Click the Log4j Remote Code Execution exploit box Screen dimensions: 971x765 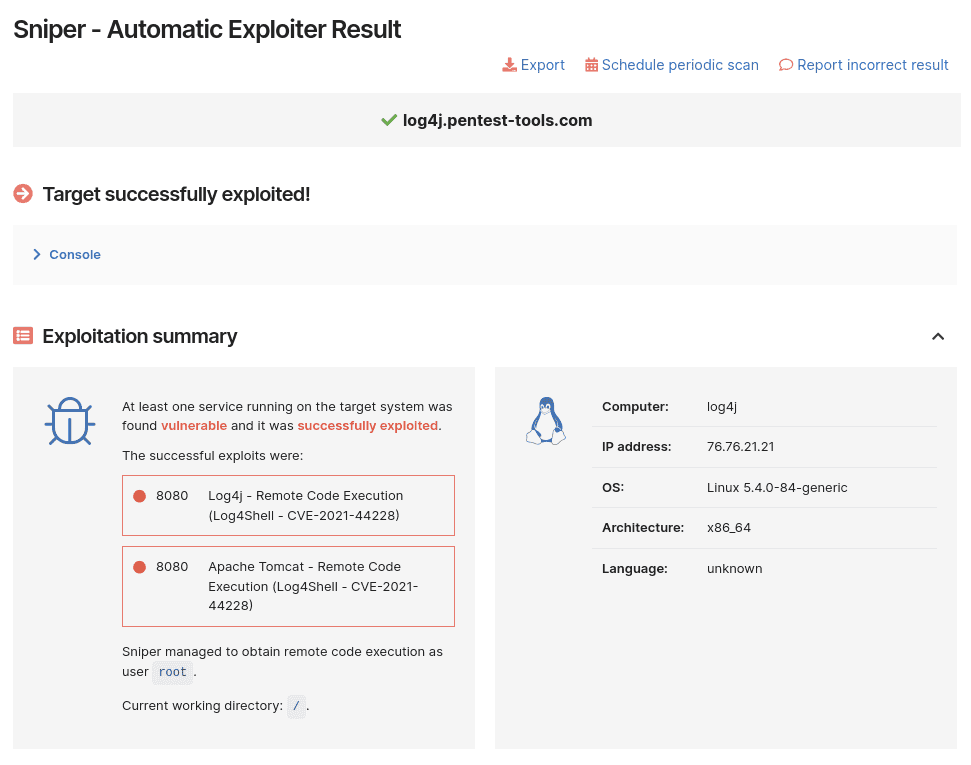pos(288,505)
